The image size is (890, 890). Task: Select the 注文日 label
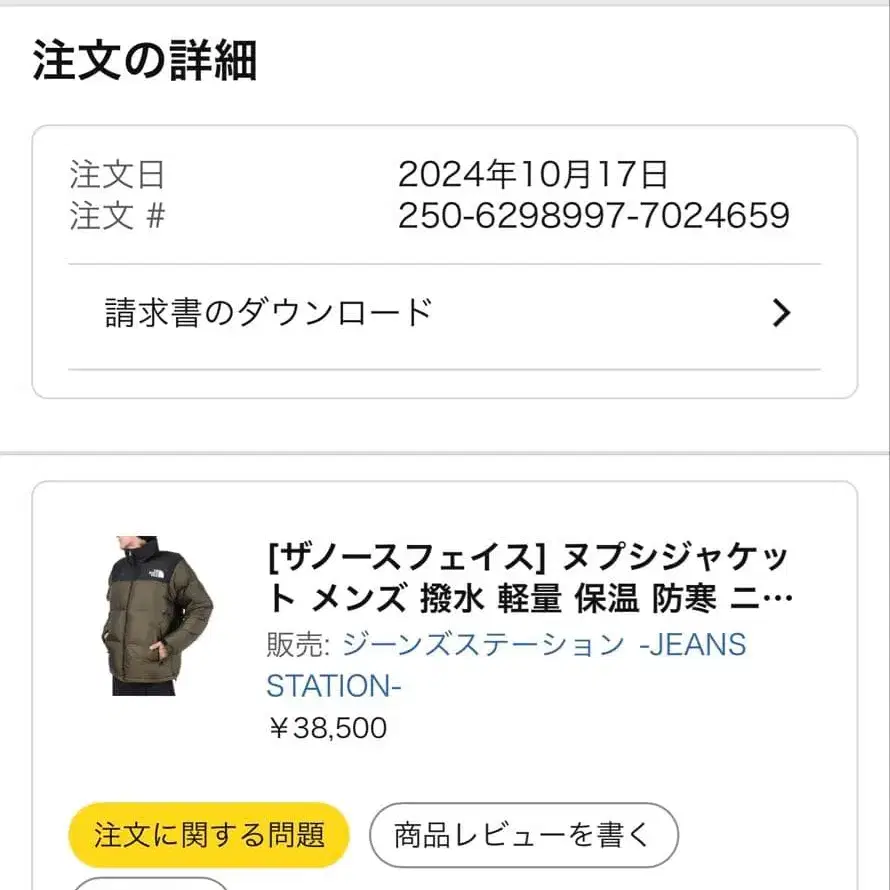click(115, 175)
